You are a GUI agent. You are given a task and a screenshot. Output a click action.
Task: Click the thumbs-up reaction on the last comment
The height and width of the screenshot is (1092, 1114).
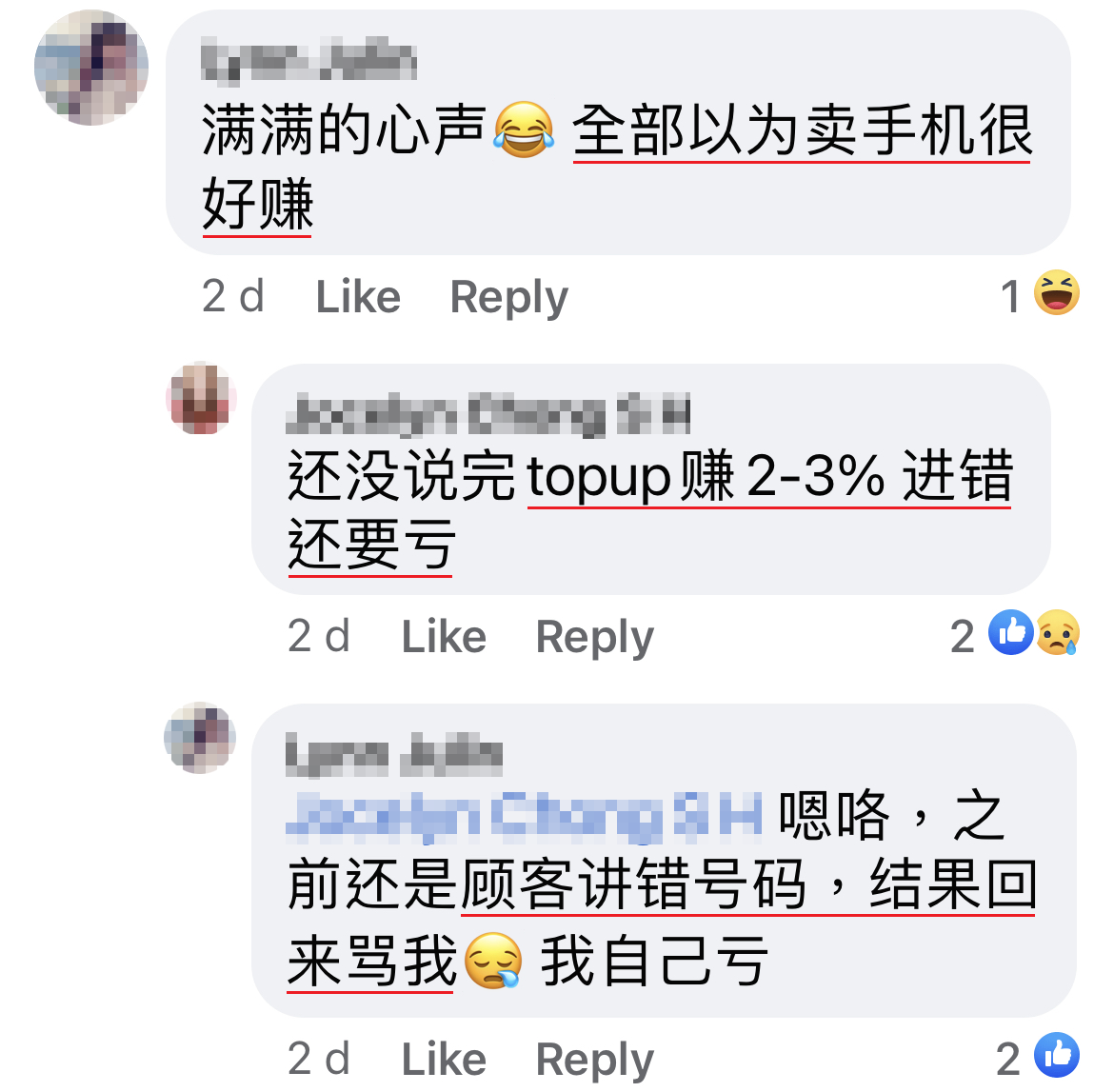pyautogui.click(x=1057, y=1055)
